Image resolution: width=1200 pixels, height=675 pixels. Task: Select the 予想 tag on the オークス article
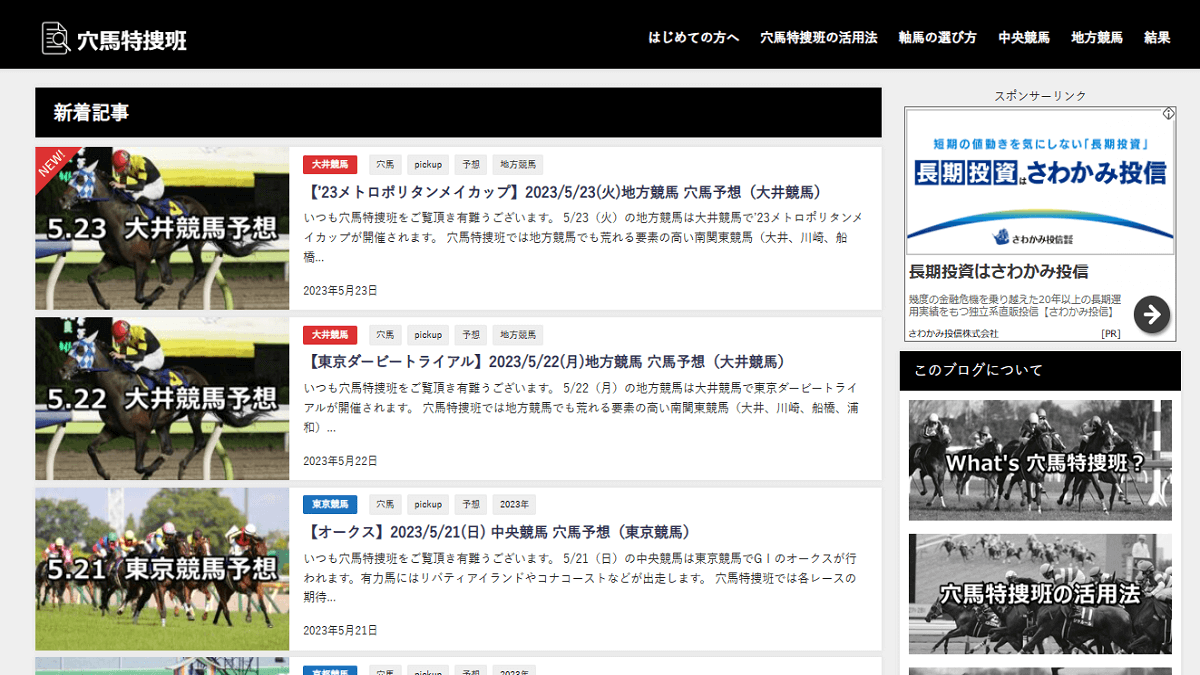pyautogui.click(x=470, y=505)
